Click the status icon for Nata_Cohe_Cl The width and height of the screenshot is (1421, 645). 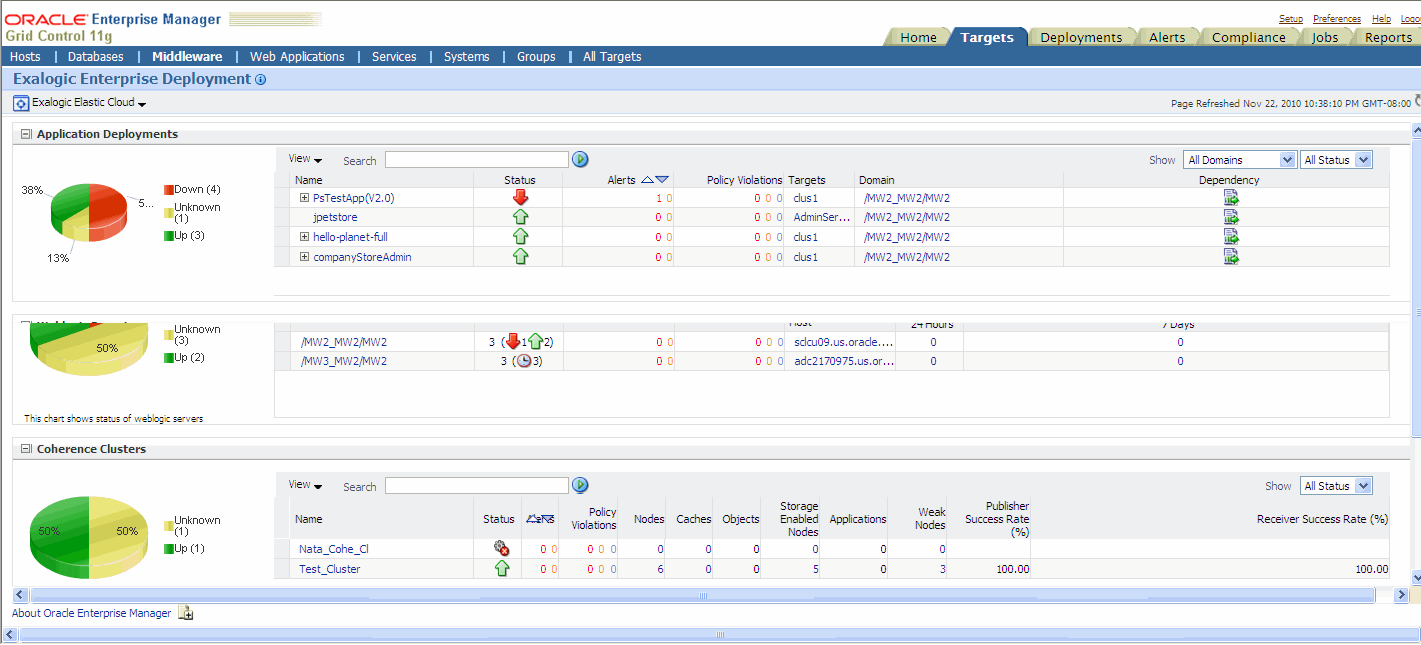(502, 548)
